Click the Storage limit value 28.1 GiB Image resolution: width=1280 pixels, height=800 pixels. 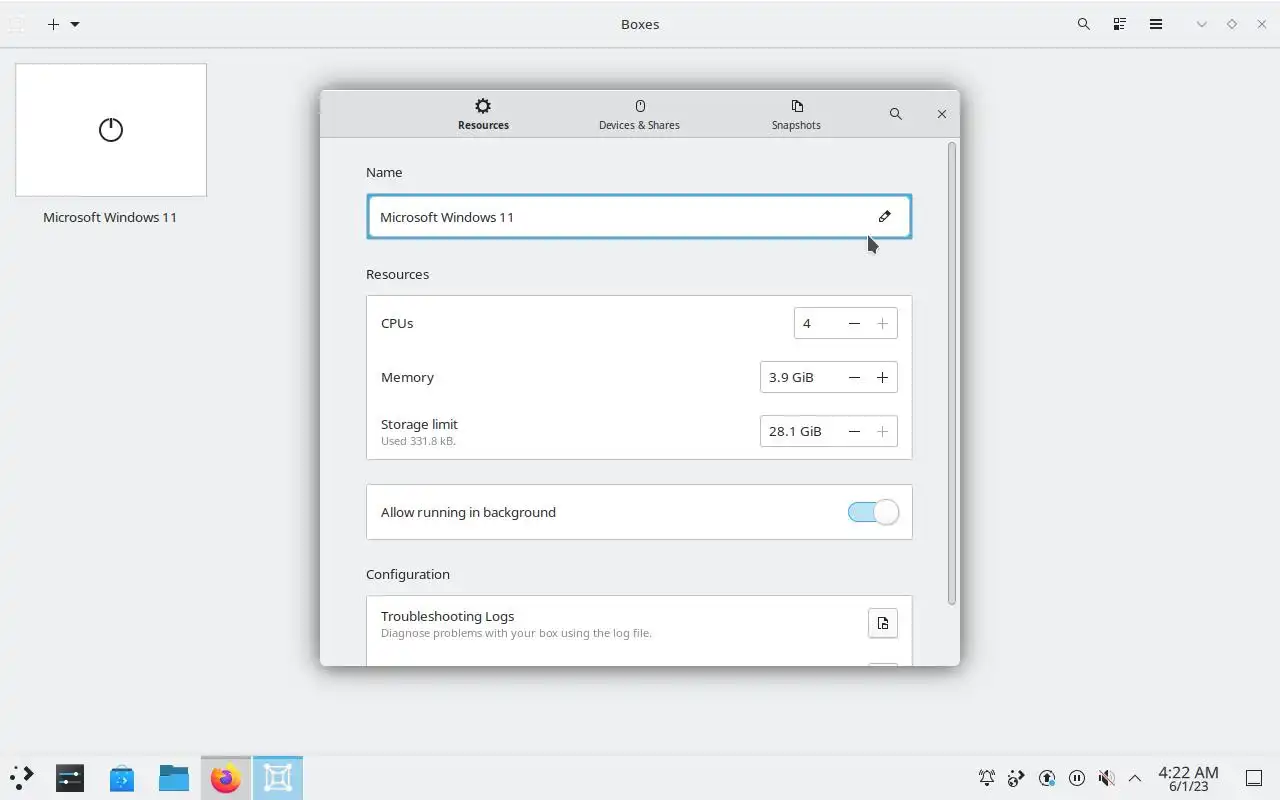(800, 431)
